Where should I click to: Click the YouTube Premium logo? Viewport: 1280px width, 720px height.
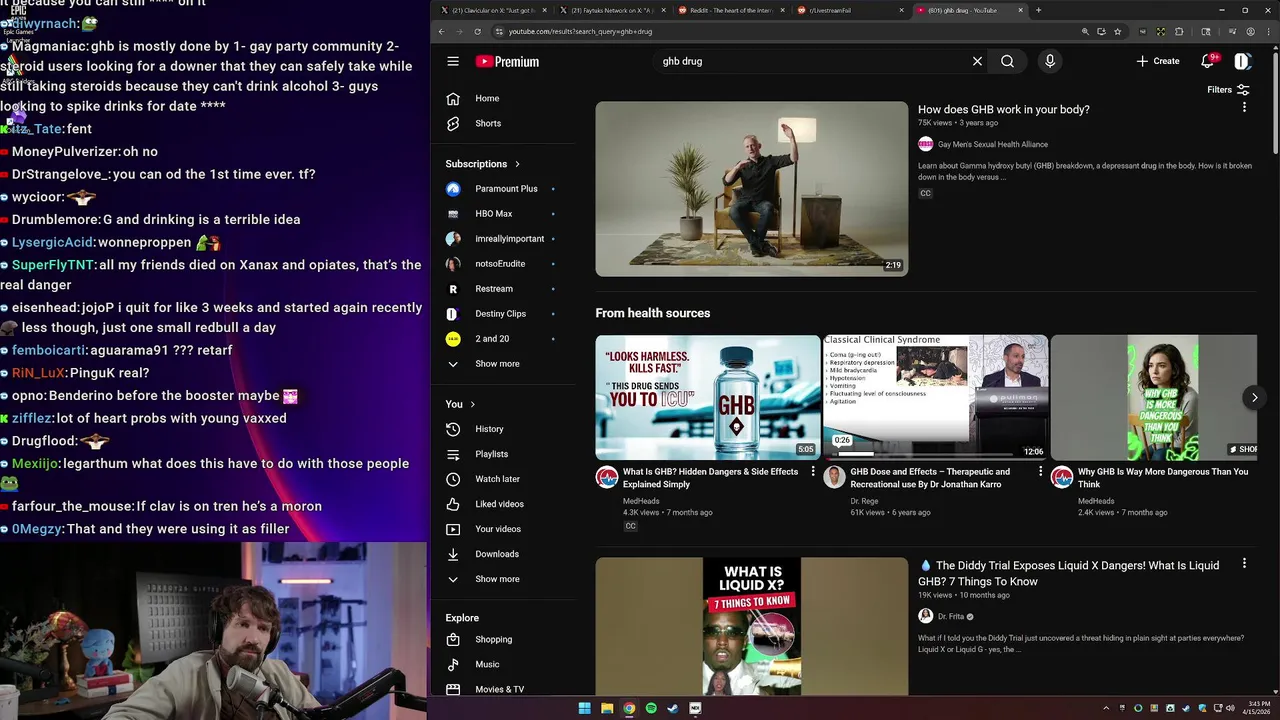tap(507, 61)
